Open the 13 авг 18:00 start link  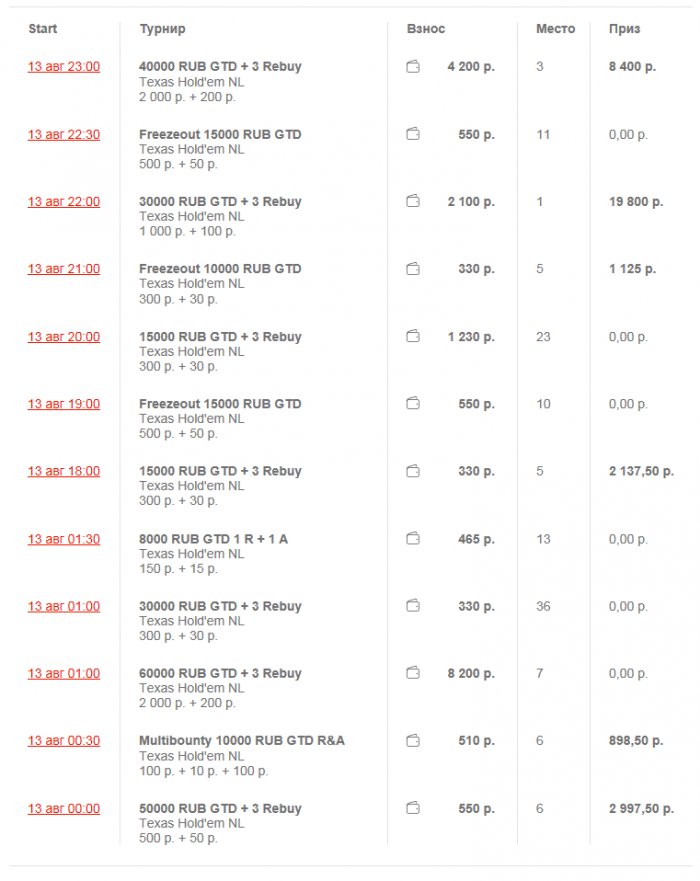coord(64,471)
